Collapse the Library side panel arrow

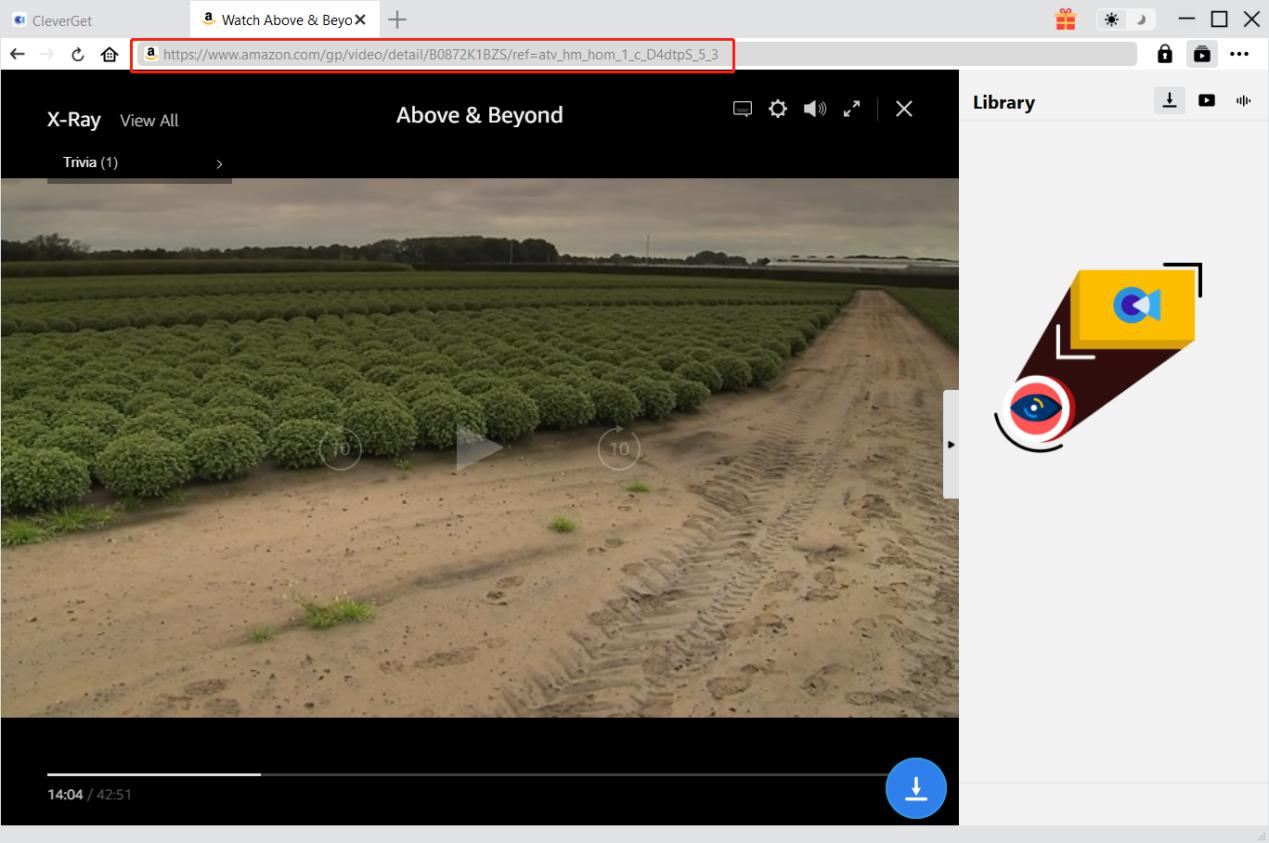pos(951,444)
